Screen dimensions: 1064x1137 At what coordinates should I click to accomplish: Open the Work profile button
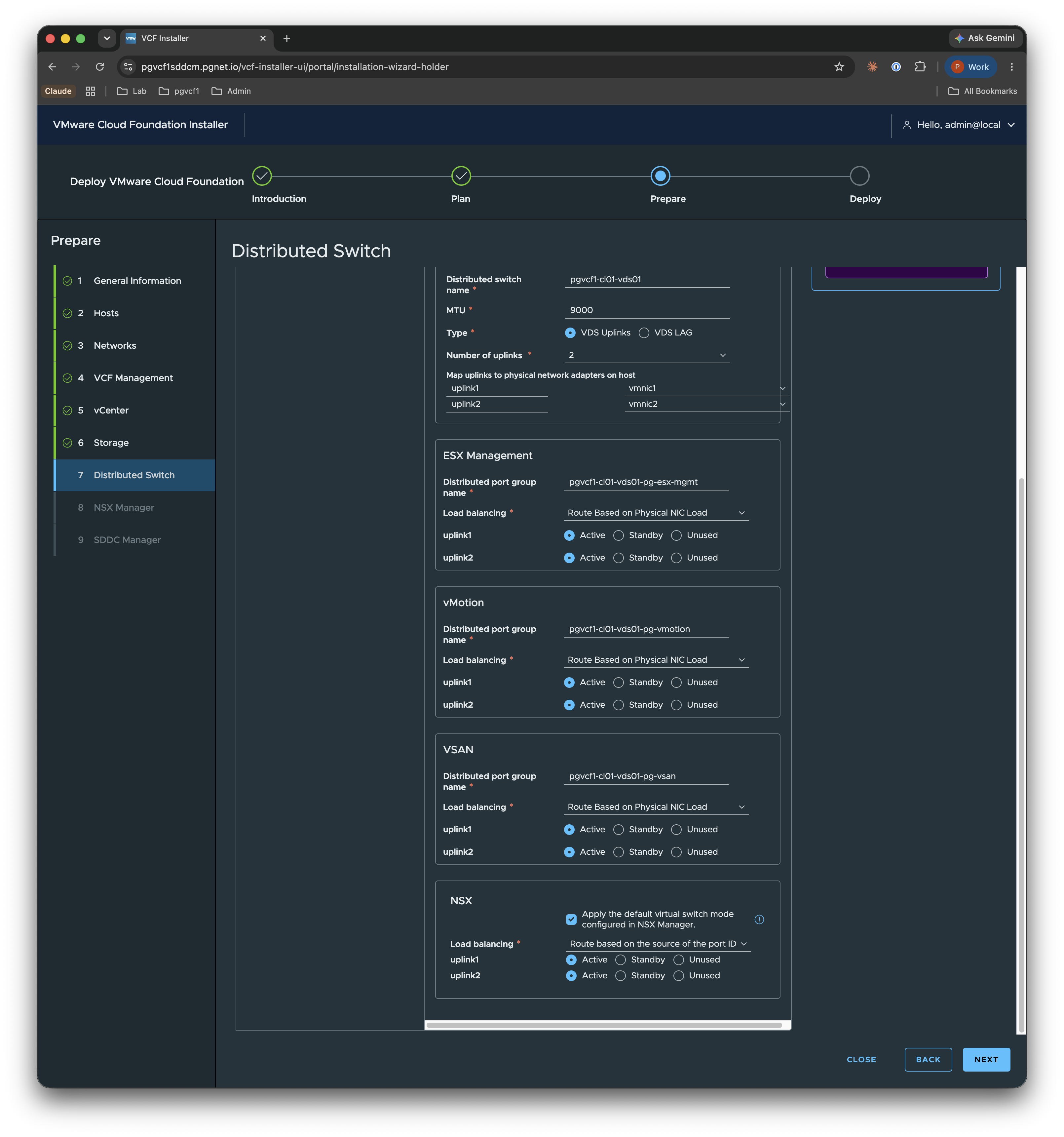point(970,67)
